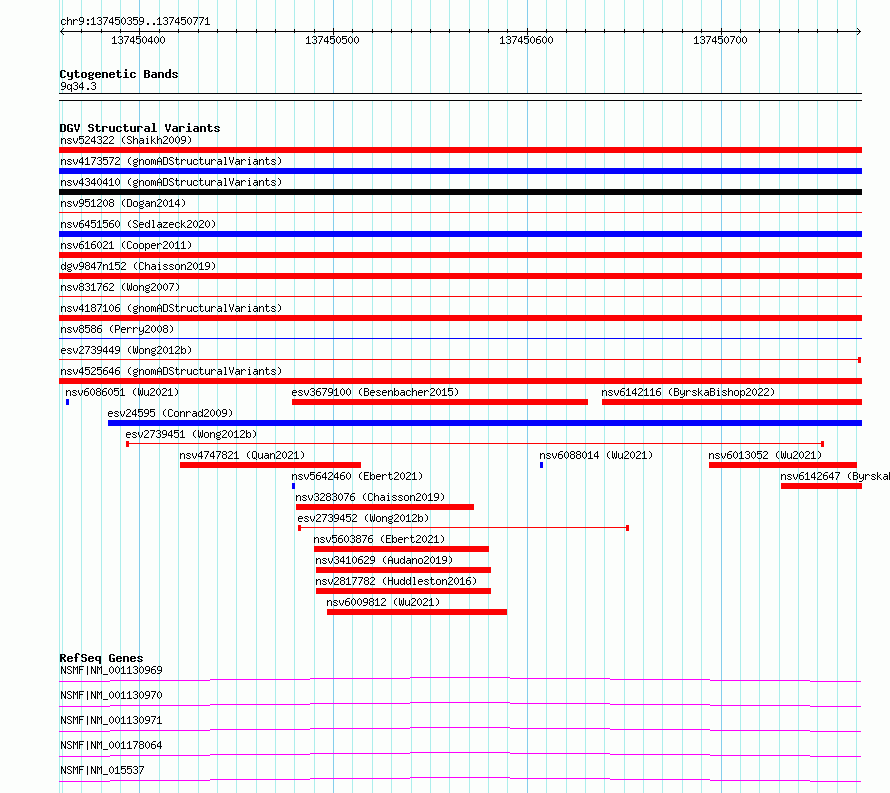Open nsv6451560 (Sedlazeck2020) variant
Viewport: 890px width, 793px height.
click(138, 224)
